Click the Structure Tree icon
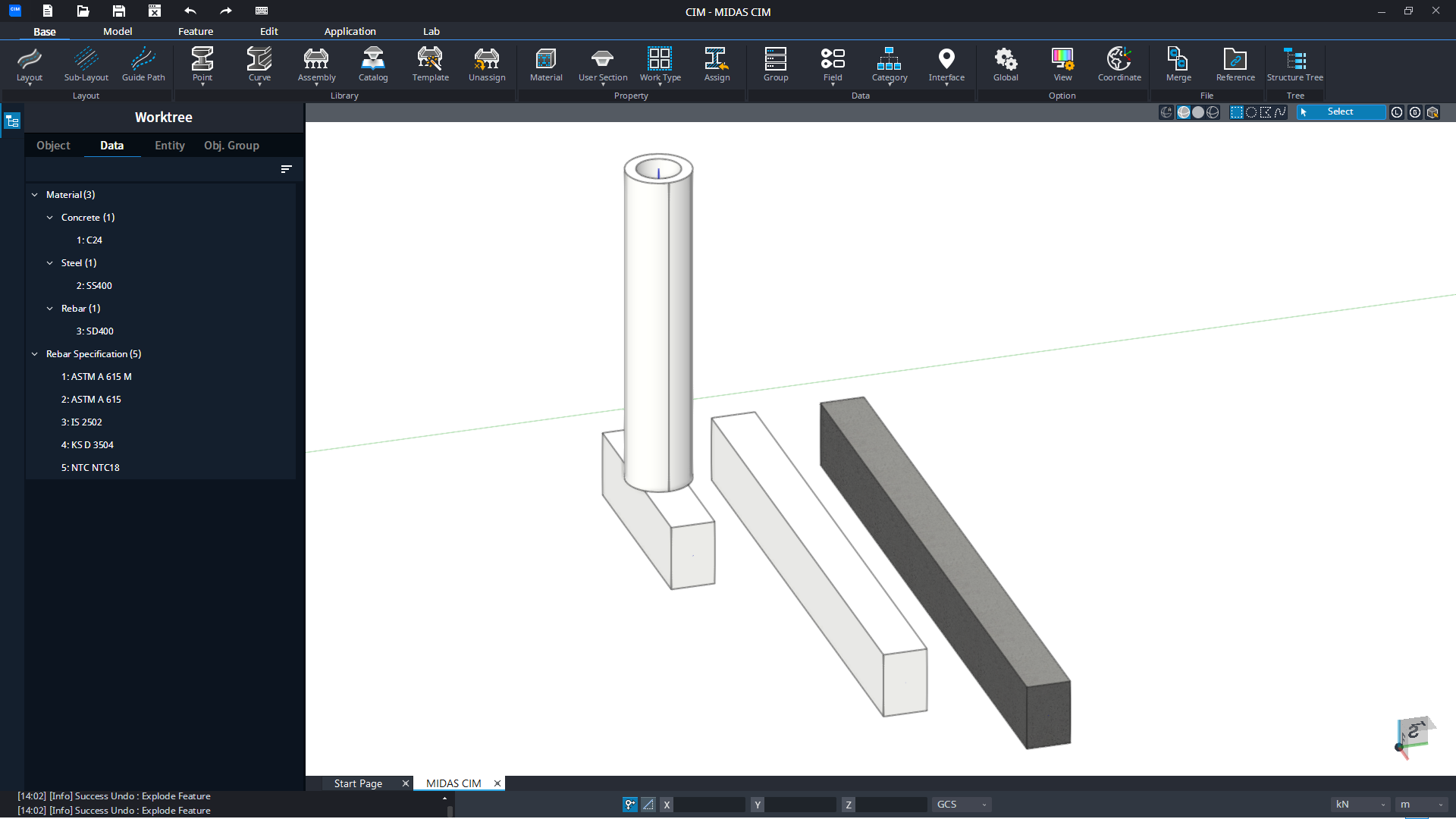Image resolution: width=1456 pixels, height=819 pixels. pyautogui.click(x=1294, y=64)
